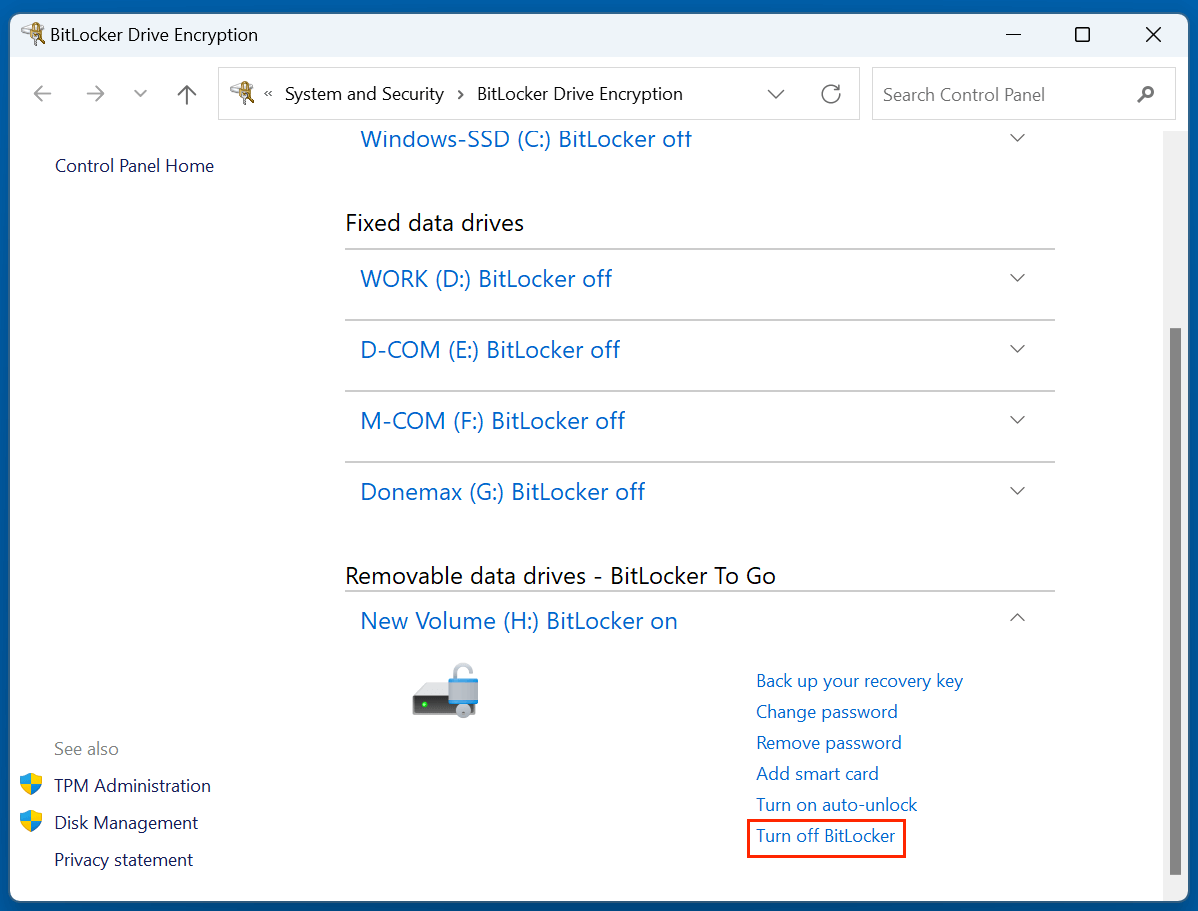Click the Forward navigation arrow
Screen dimensions: 1198x911
[95, 93]
